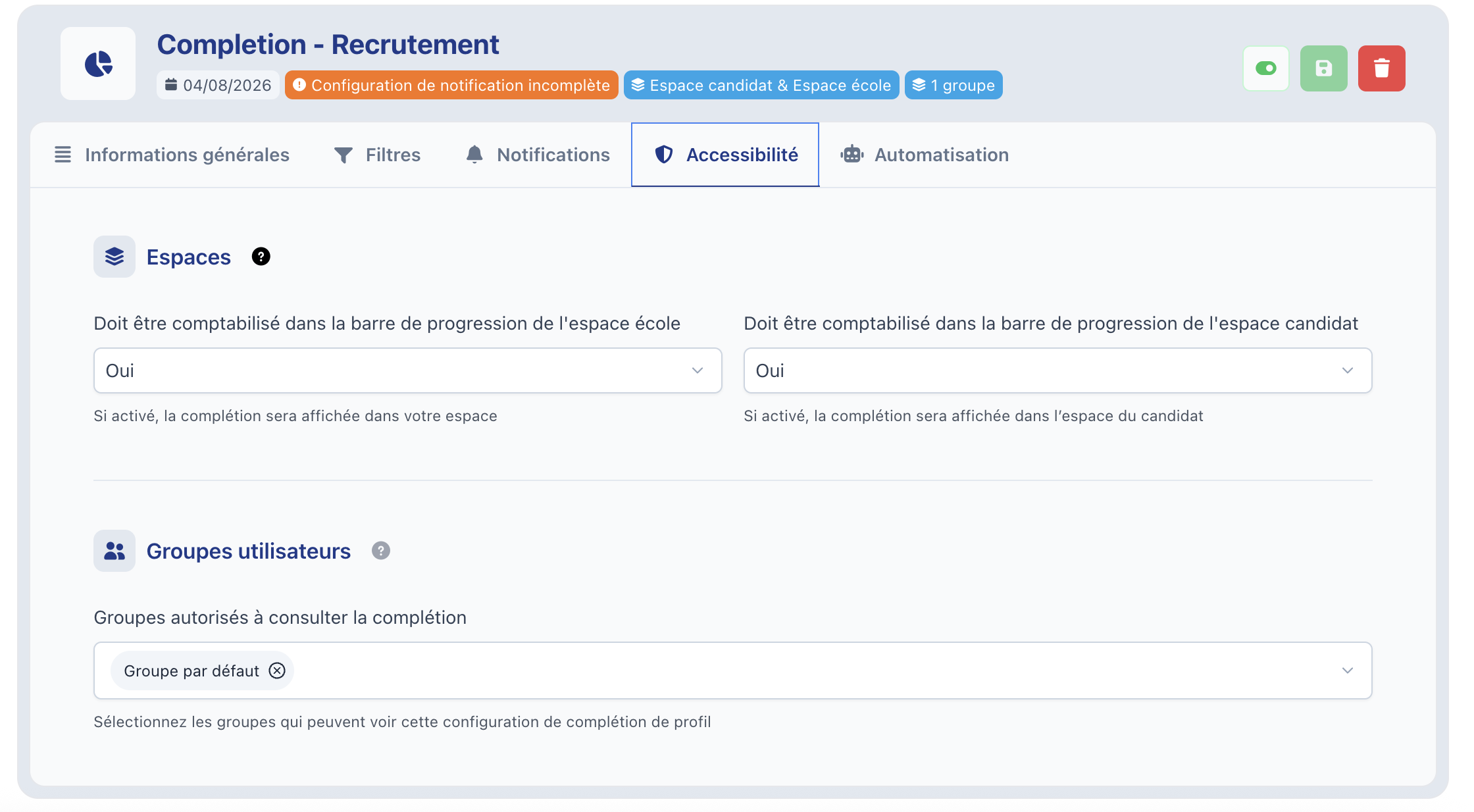Viewport: 1474px width, 812px height.
Task: Click the Groupes utilisateurs people icon
Action: point(114,551)
